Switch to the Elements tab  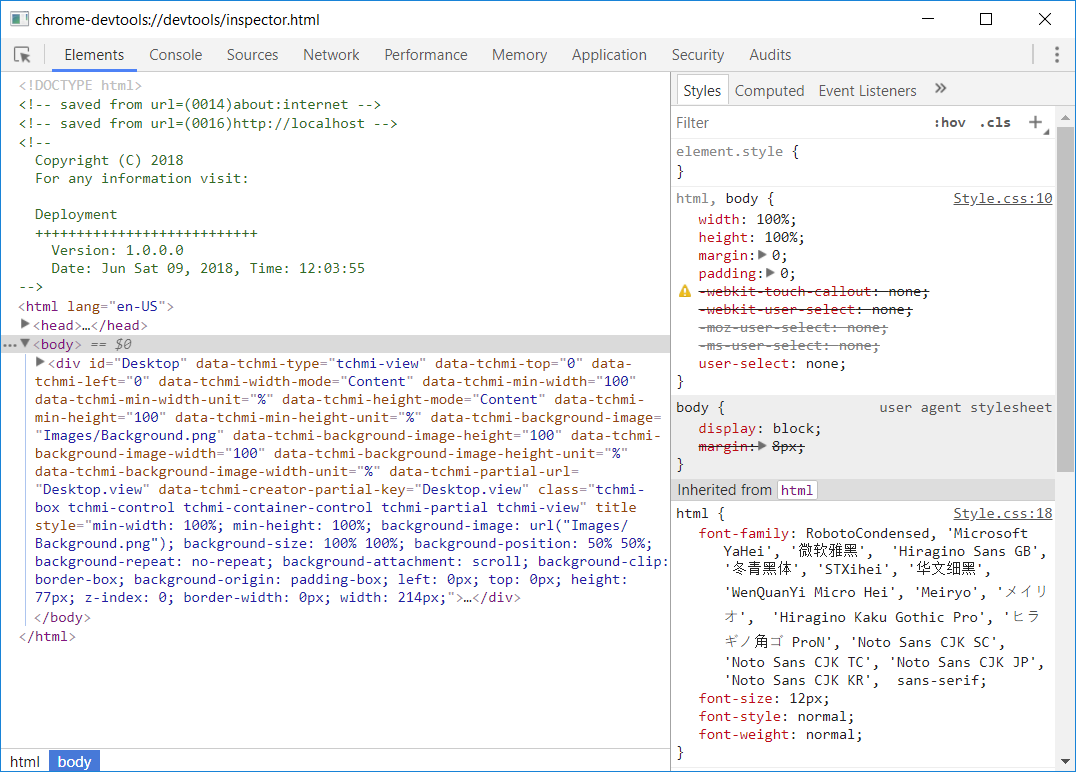point(94,55)
